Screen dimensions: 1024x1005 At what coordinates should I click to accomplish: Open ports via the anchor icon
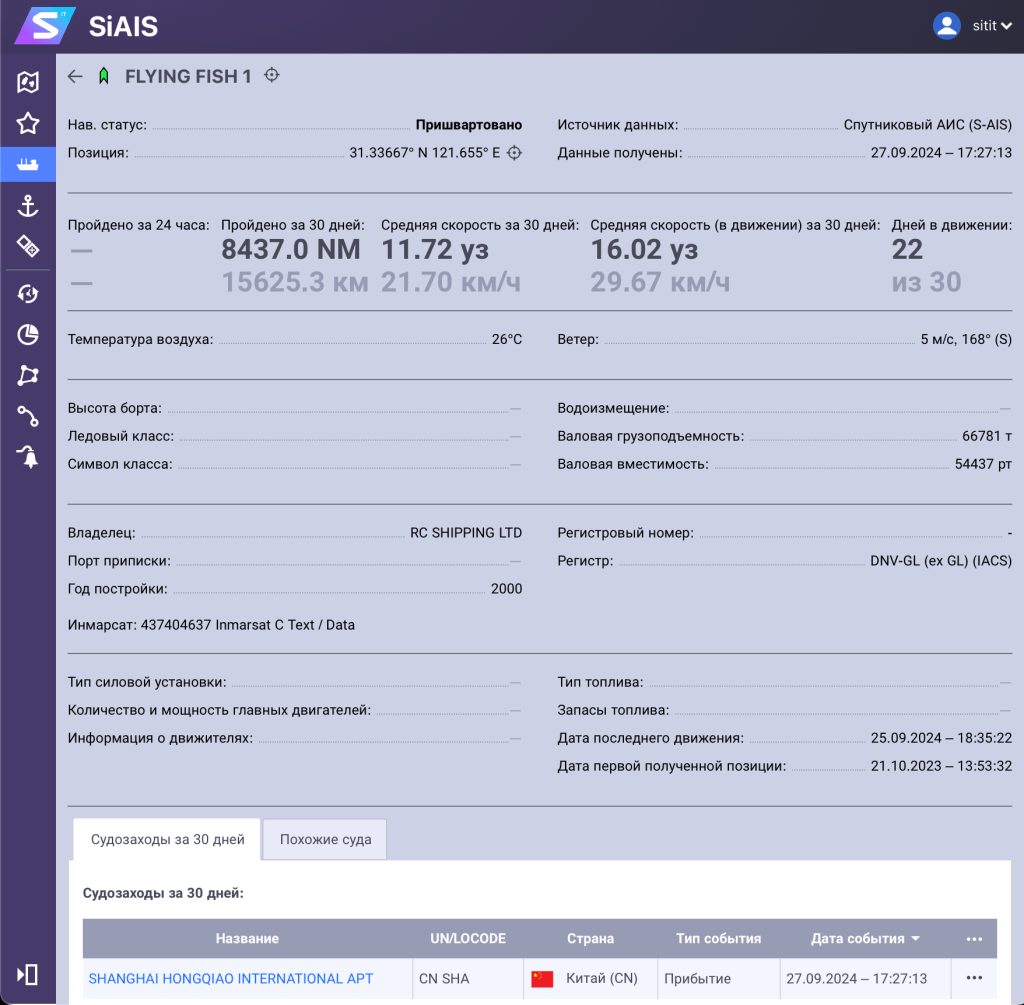pos(28,206)
